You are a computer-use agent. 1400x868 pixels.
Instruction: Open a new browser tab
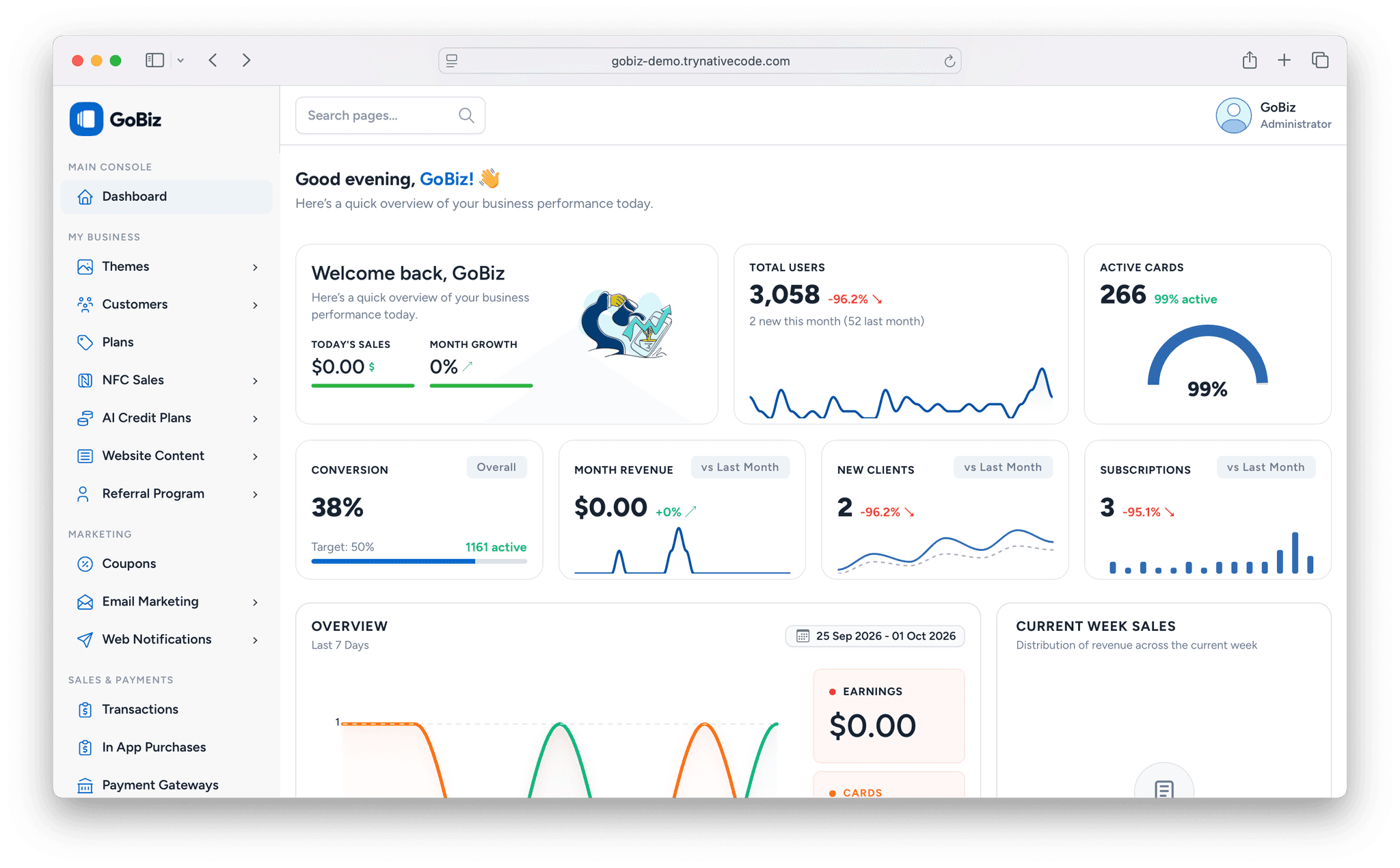1284,60
